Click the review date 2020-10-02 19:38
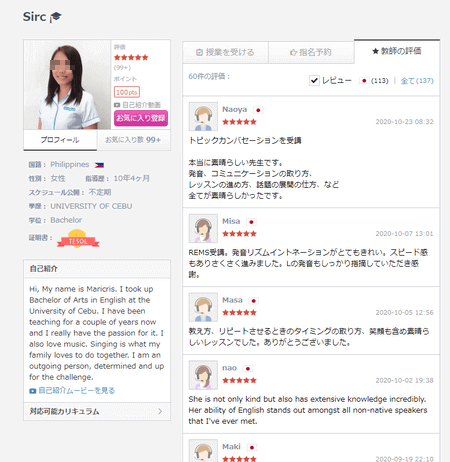The image size is (450, 462). click(404, 380)
